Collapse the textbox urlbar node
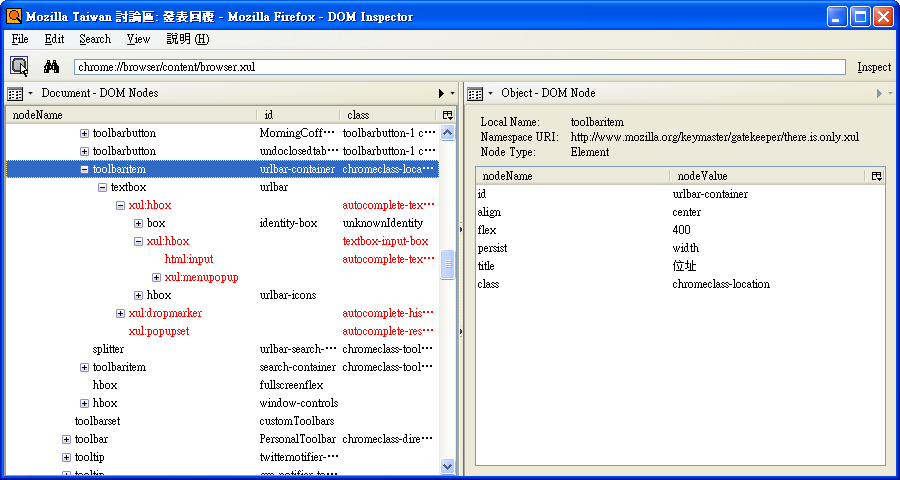Viewport: 900px width, 480px height. [103, 188]
